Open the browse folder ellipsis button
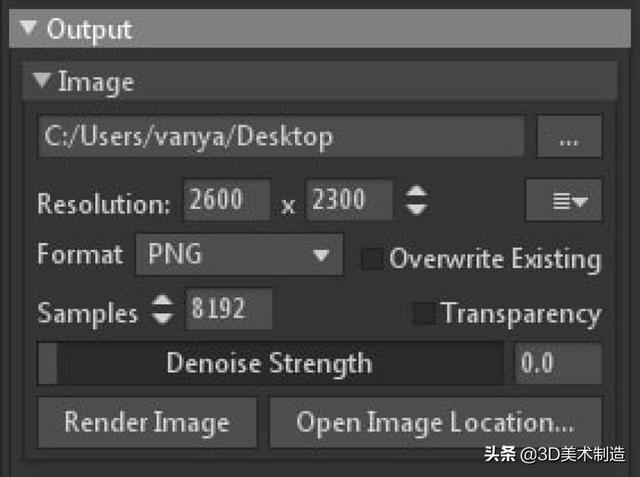This screenshot has width=640, height=477. (x=568, y=138)
